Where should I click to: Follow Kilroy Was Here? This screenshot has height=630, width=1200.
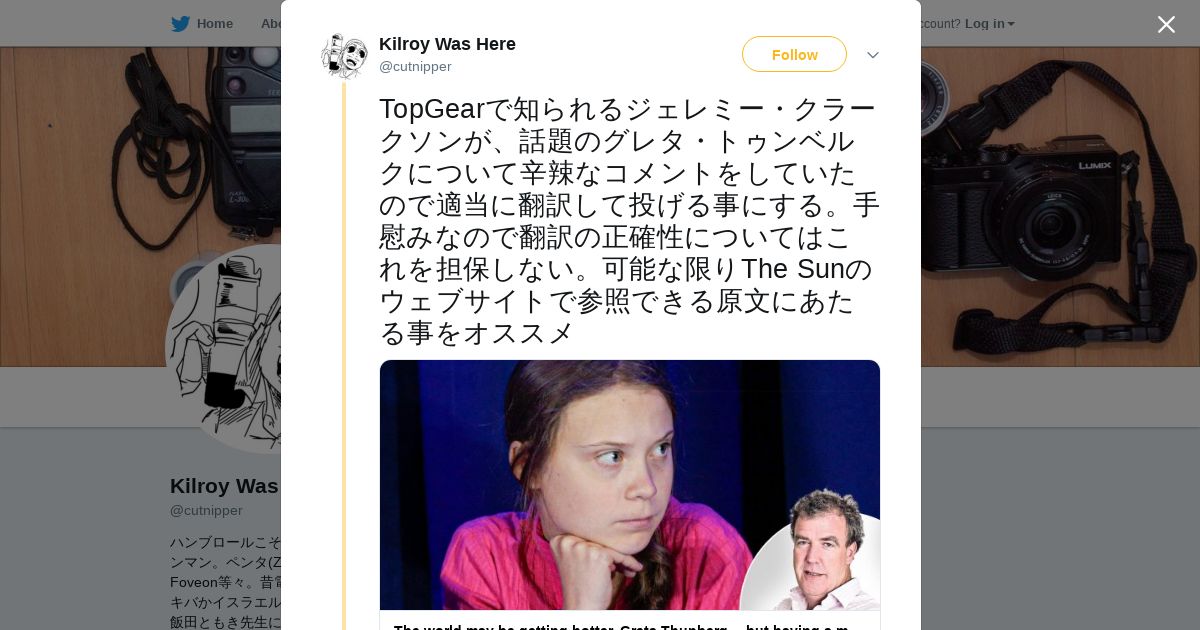coord(794,55)
